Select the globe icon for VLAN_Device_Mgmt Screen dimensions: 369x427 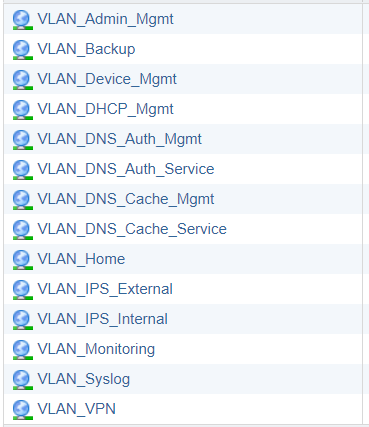tap(22, 80)
